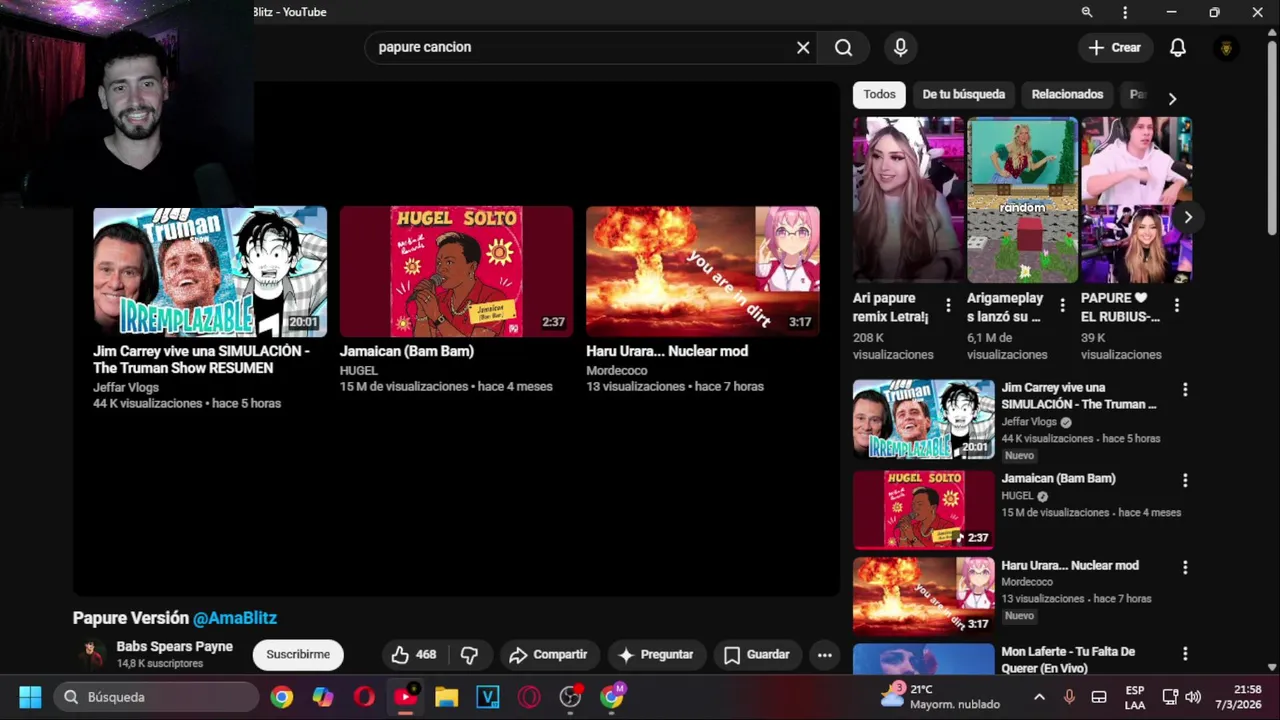Show more filter chips with right arrow
The width and height of the screenshot is (1280, 720).
tap(1172, 98)
